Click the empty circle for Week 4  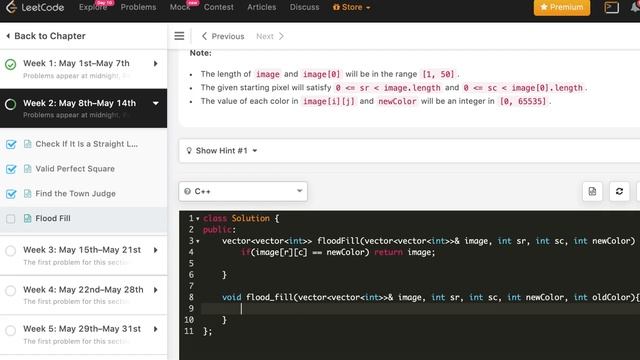click(x=11, y=291)
